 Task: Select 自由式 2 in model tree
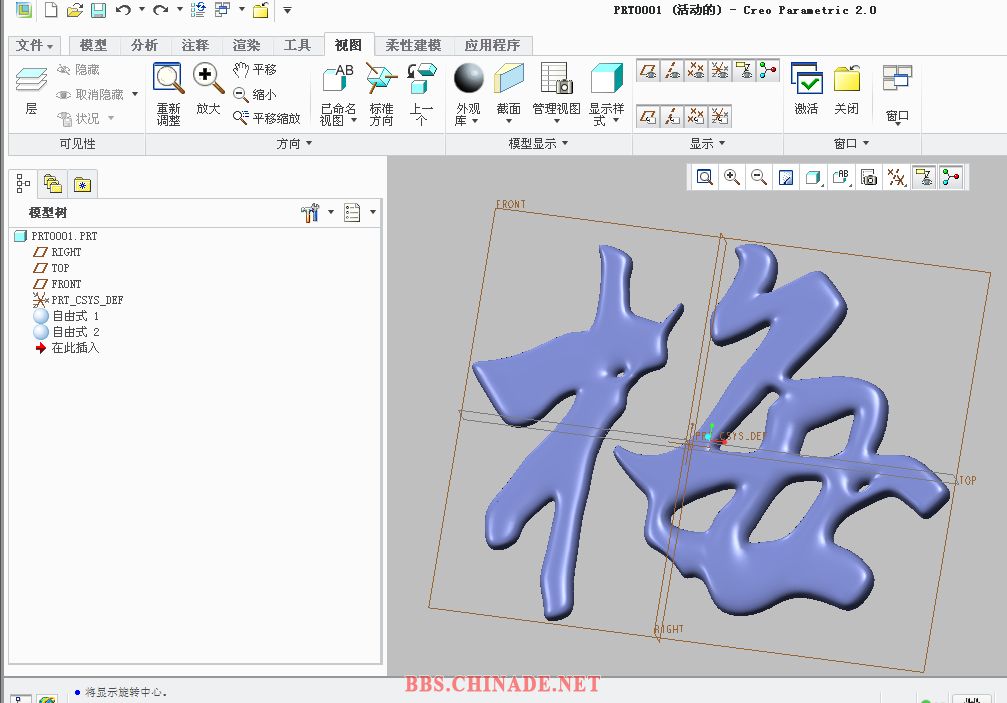point(67,332)
